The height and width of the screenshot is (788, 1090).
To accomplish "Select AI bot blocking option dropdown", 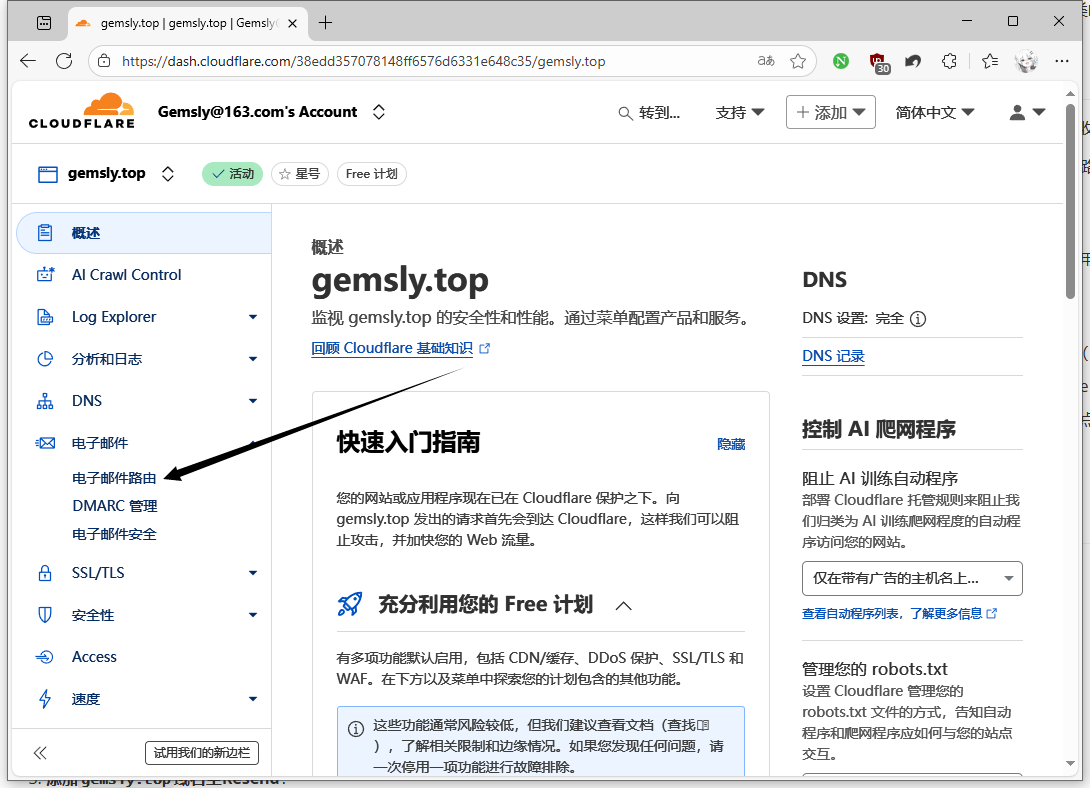I will 911,578.
